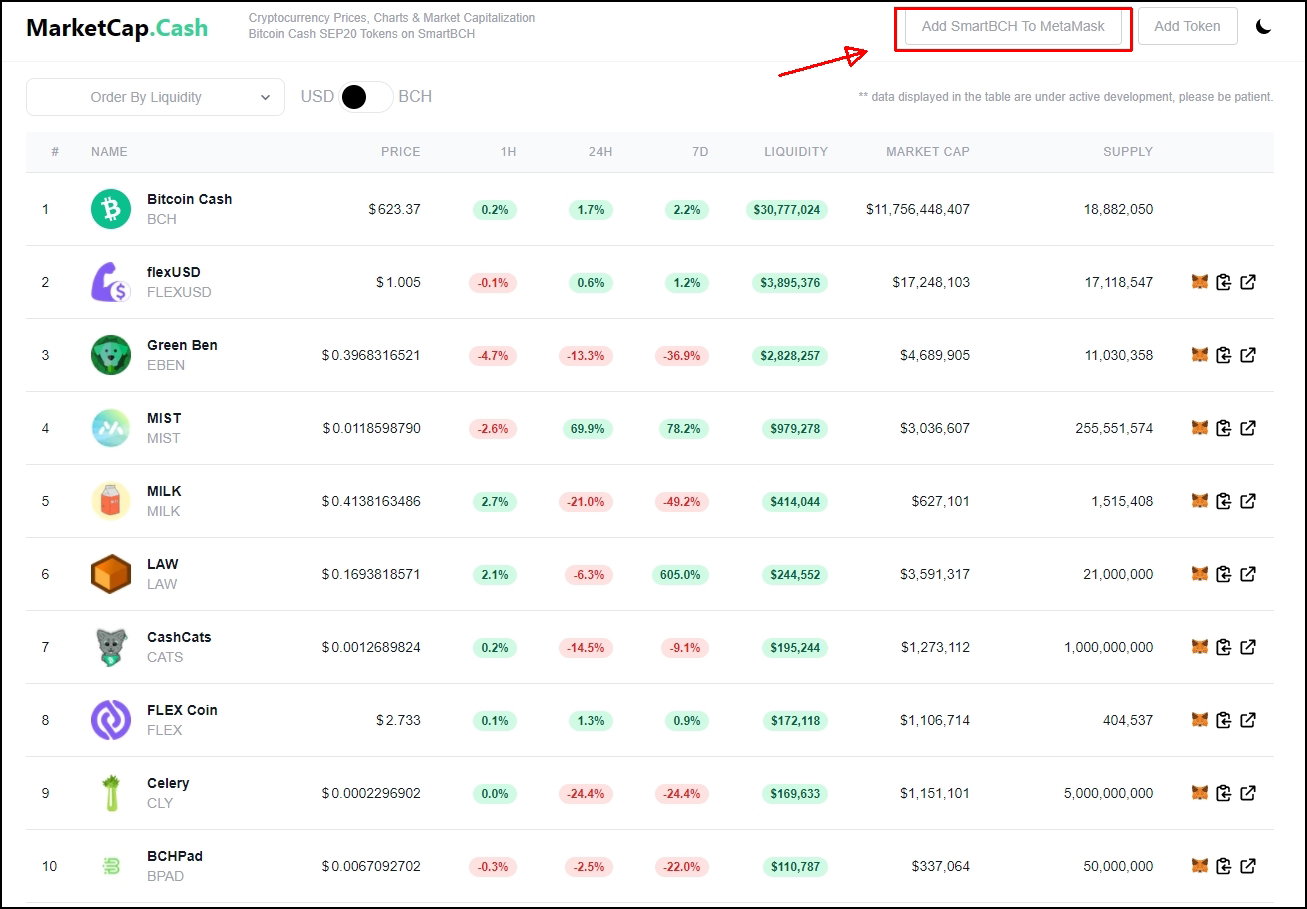Click the supply value 5,000,000,000
This screenshot has width=1307, height=909.
[1109, 793]
